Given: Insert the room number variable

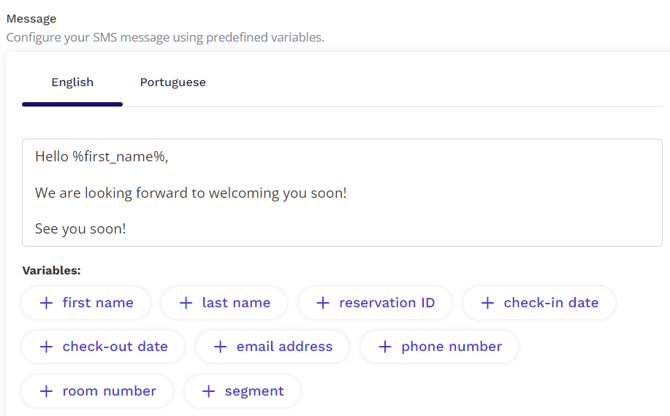Looking at the screenshot, I should tap(97, 391).
